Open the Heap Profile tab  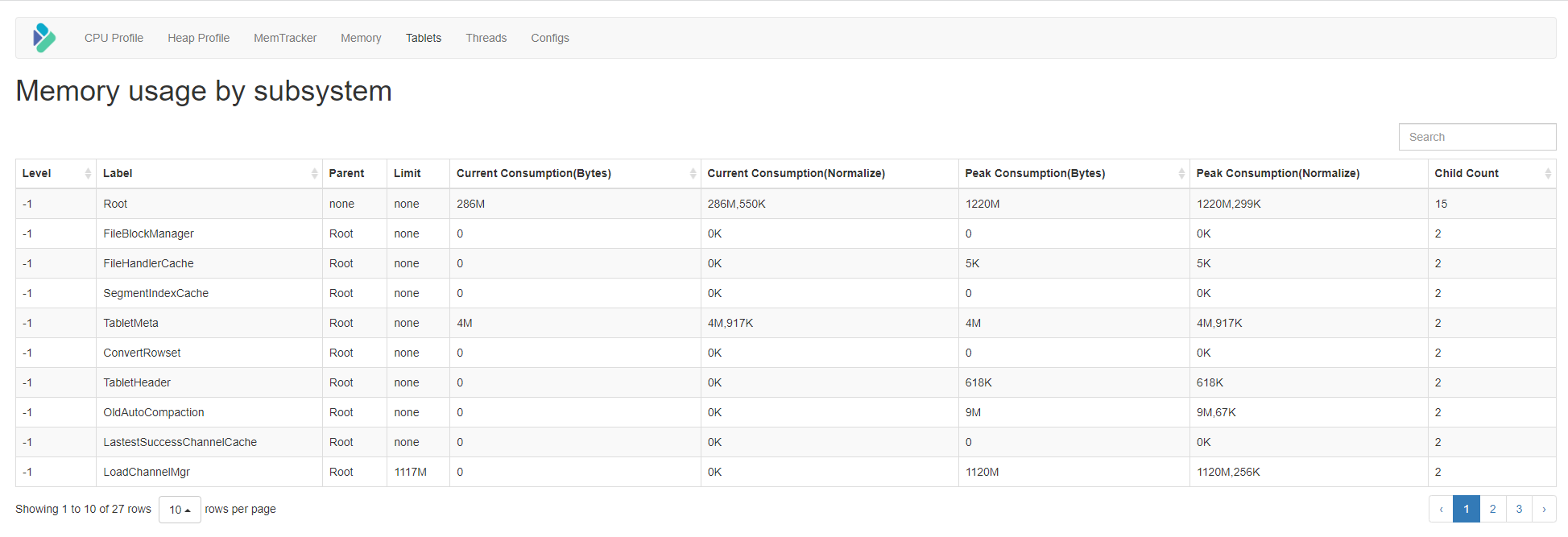pyautogui.click(x=198, y=38)
